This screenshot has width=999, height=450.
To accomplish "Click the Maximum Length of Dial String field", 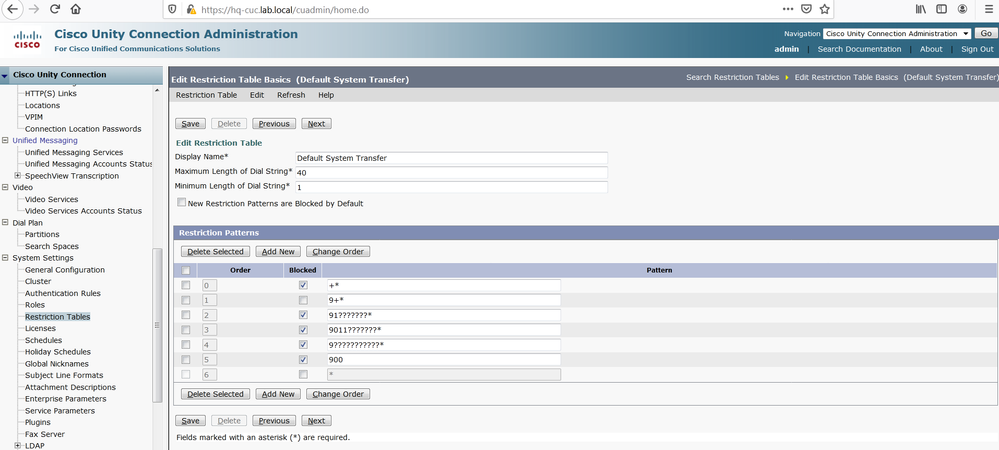I will coord(451,173).
